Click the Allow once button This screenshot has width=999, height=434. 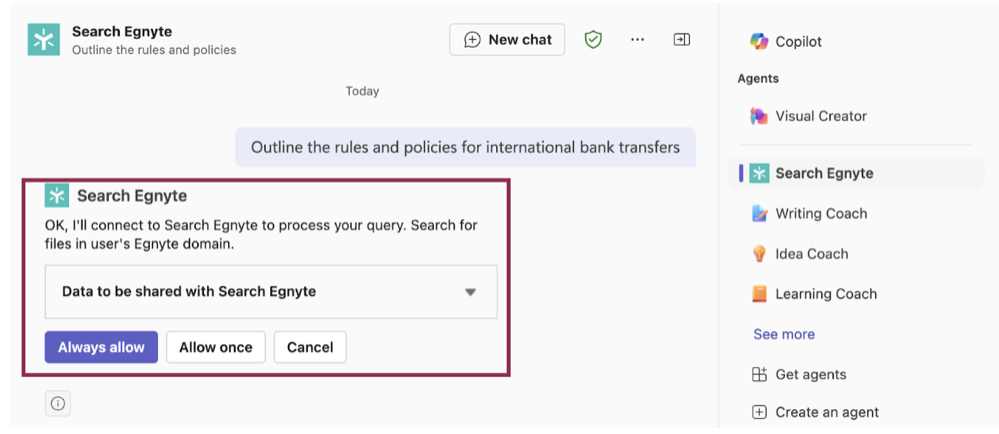point(215,347)
